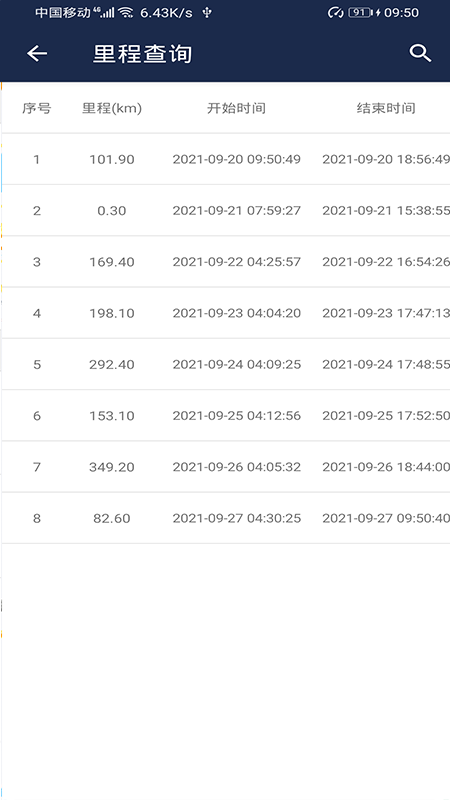Tap the Wi-Fi status icon

pyautogui.click(x=126, y=13)
